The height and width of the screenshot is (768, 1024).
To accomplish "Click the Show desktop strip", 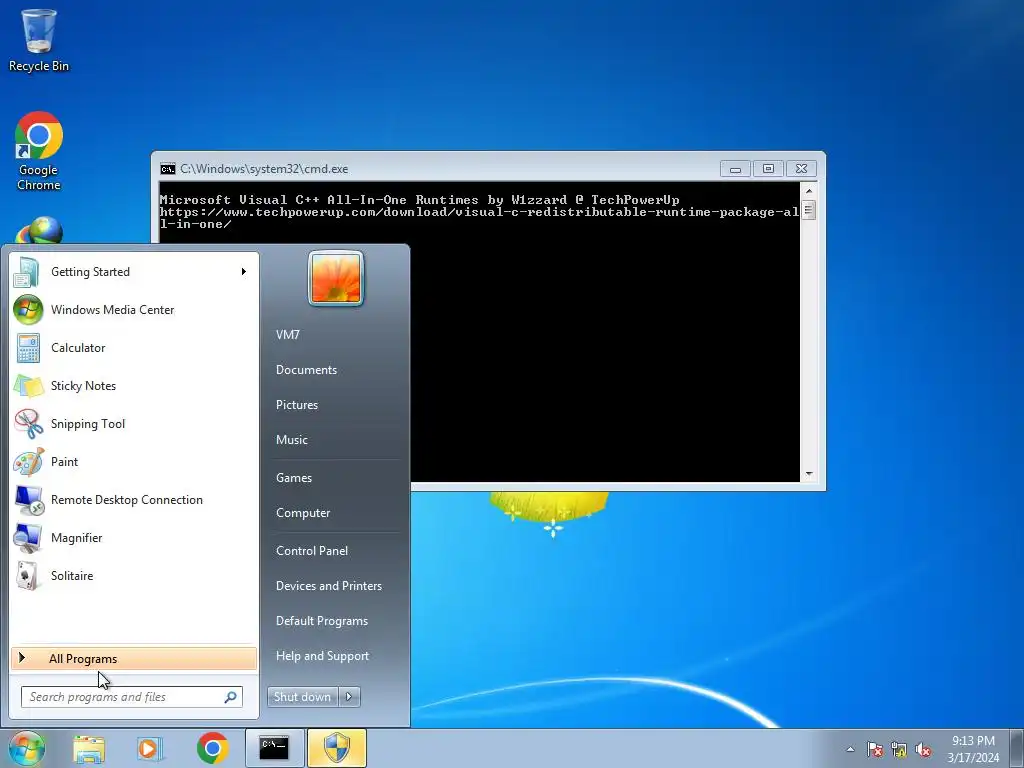I will click(1017, 748).
